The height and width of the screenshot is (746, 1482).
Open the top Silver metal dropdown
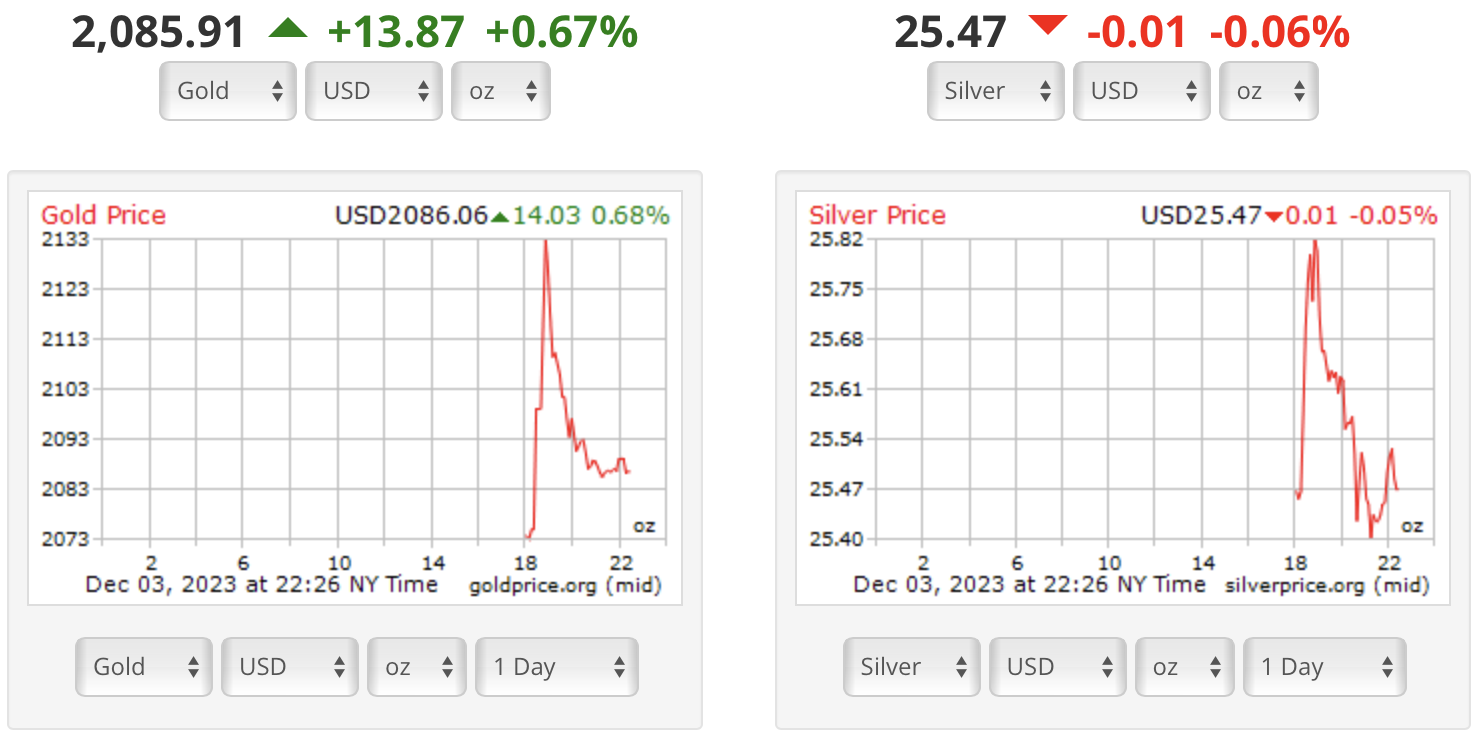click(x=996, y=91)
